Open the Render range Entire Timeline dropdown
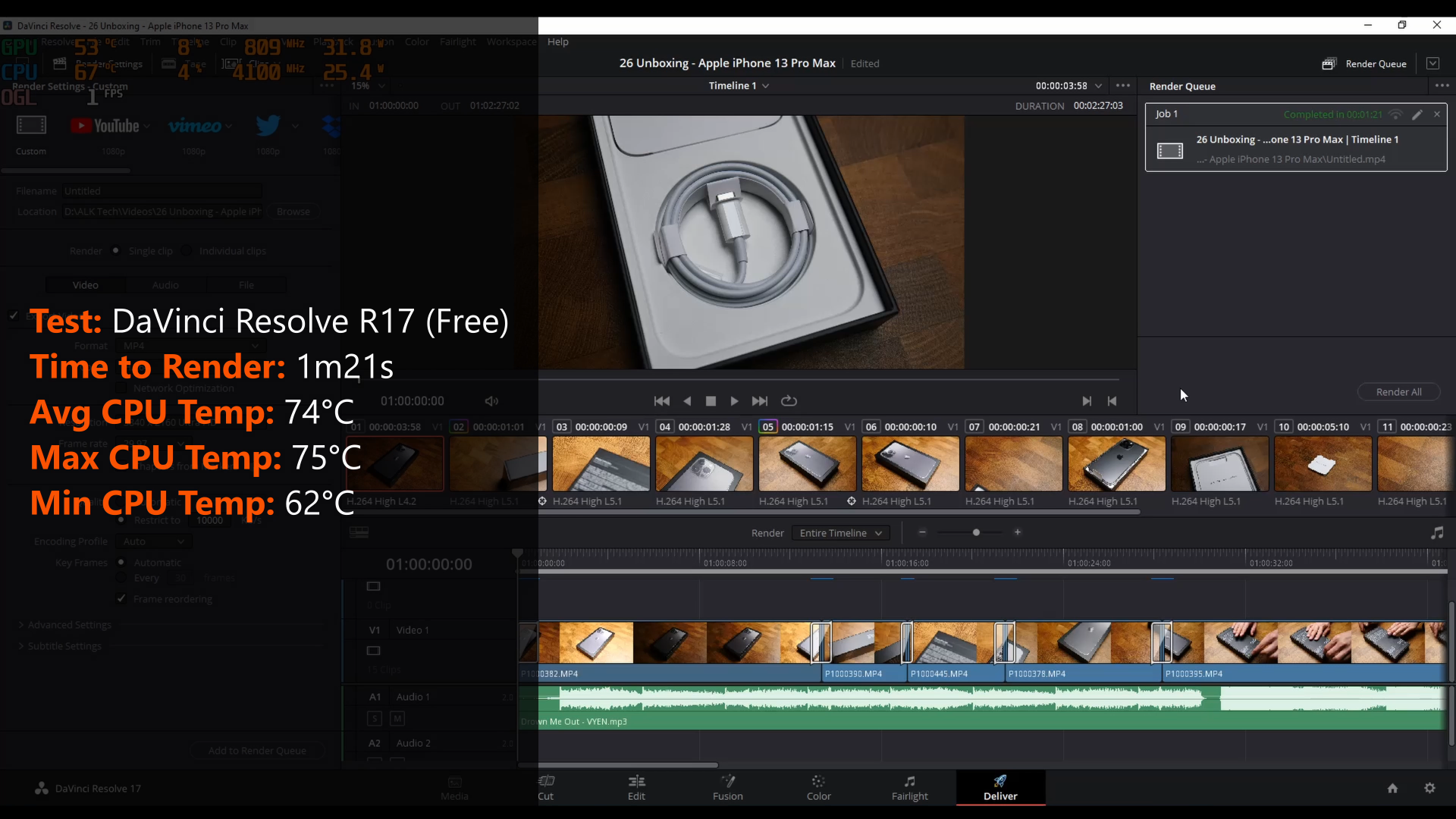 tap(840, 533)
